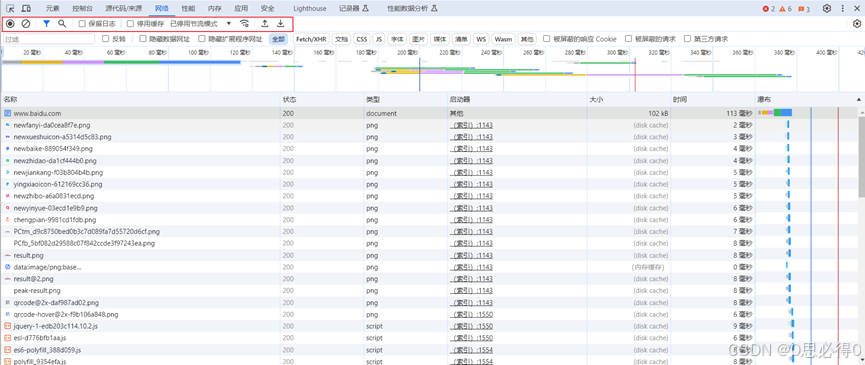Clear the network log
Image resolution: width=865 pixels, height=365 pixels.
pyautogui.click(x=25, y=24)
